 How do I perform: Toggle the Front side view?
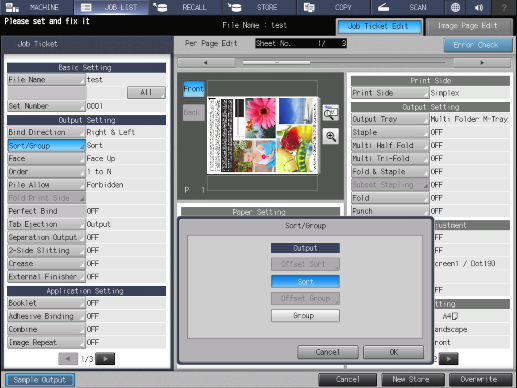pos(194,89)
